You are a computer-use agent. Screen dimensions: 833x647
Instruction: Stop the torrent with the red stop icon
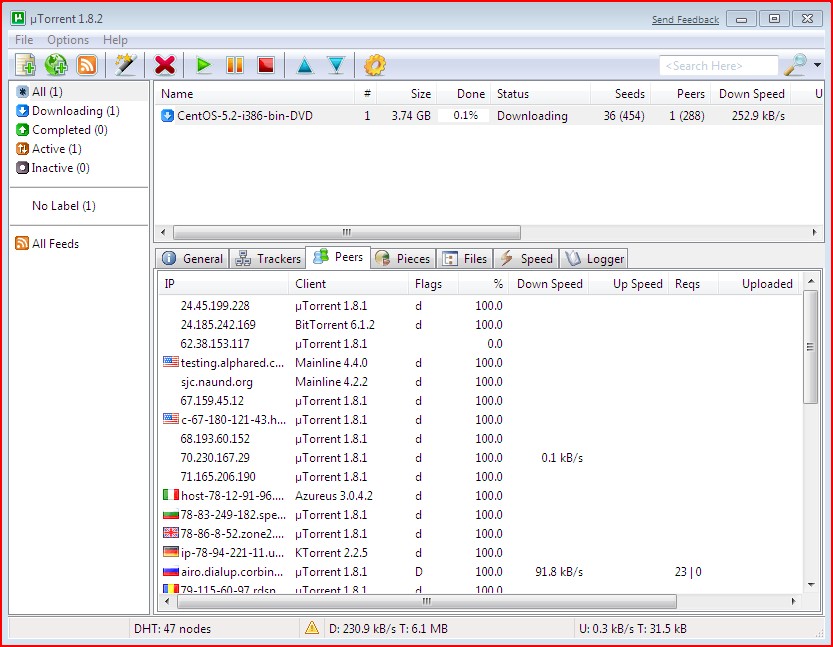point(266,64)
